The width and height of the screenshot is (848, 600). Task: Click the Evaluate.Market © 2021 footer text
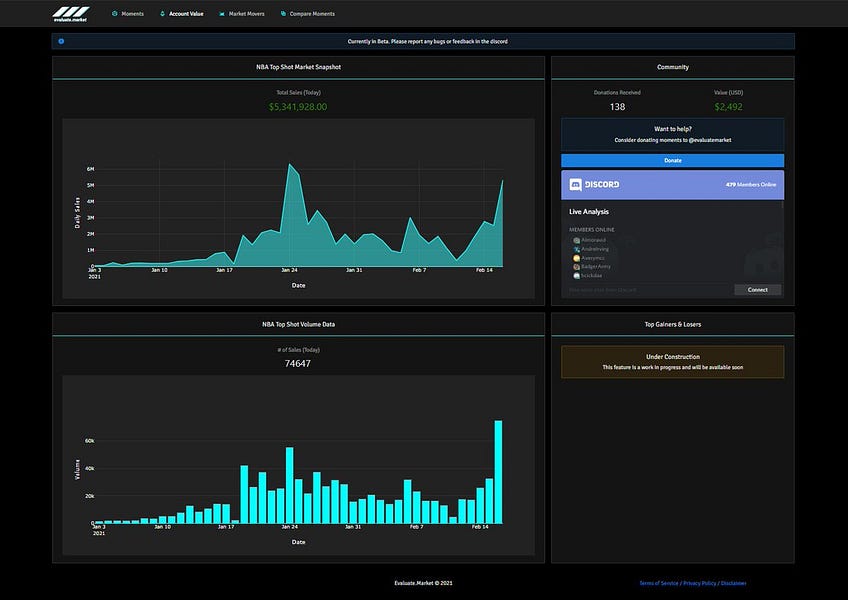coord(423,583)
